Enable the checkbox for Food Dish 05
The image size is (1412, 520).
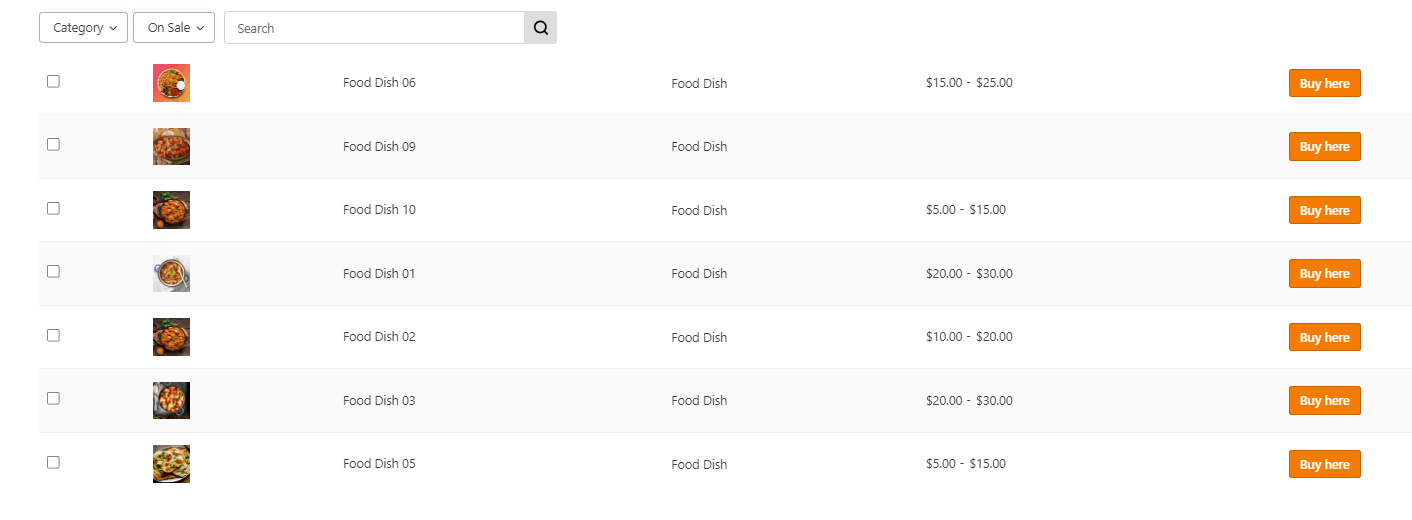(53, 462)
